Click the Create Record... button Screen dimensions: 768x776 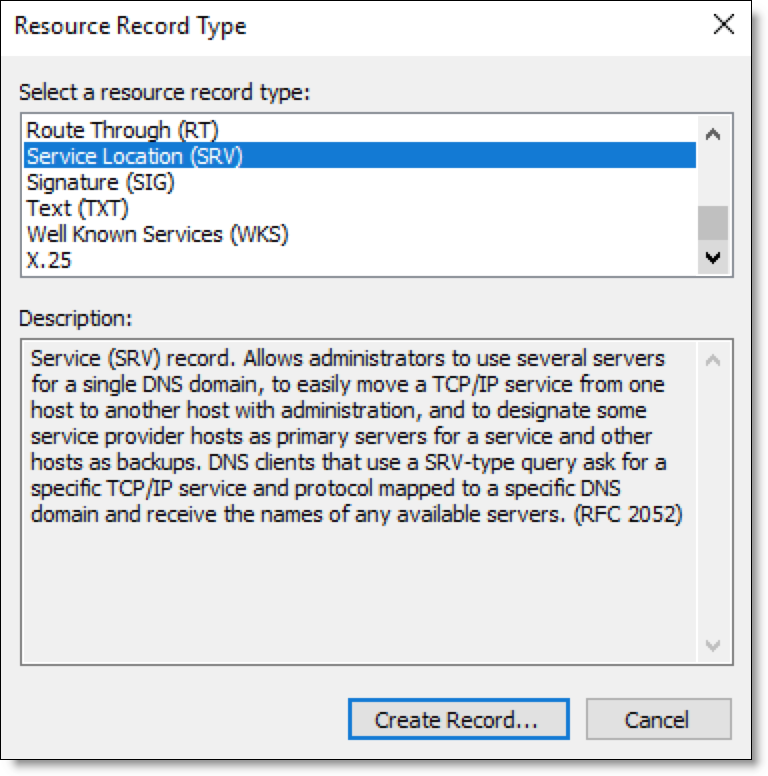pos(458,720)
